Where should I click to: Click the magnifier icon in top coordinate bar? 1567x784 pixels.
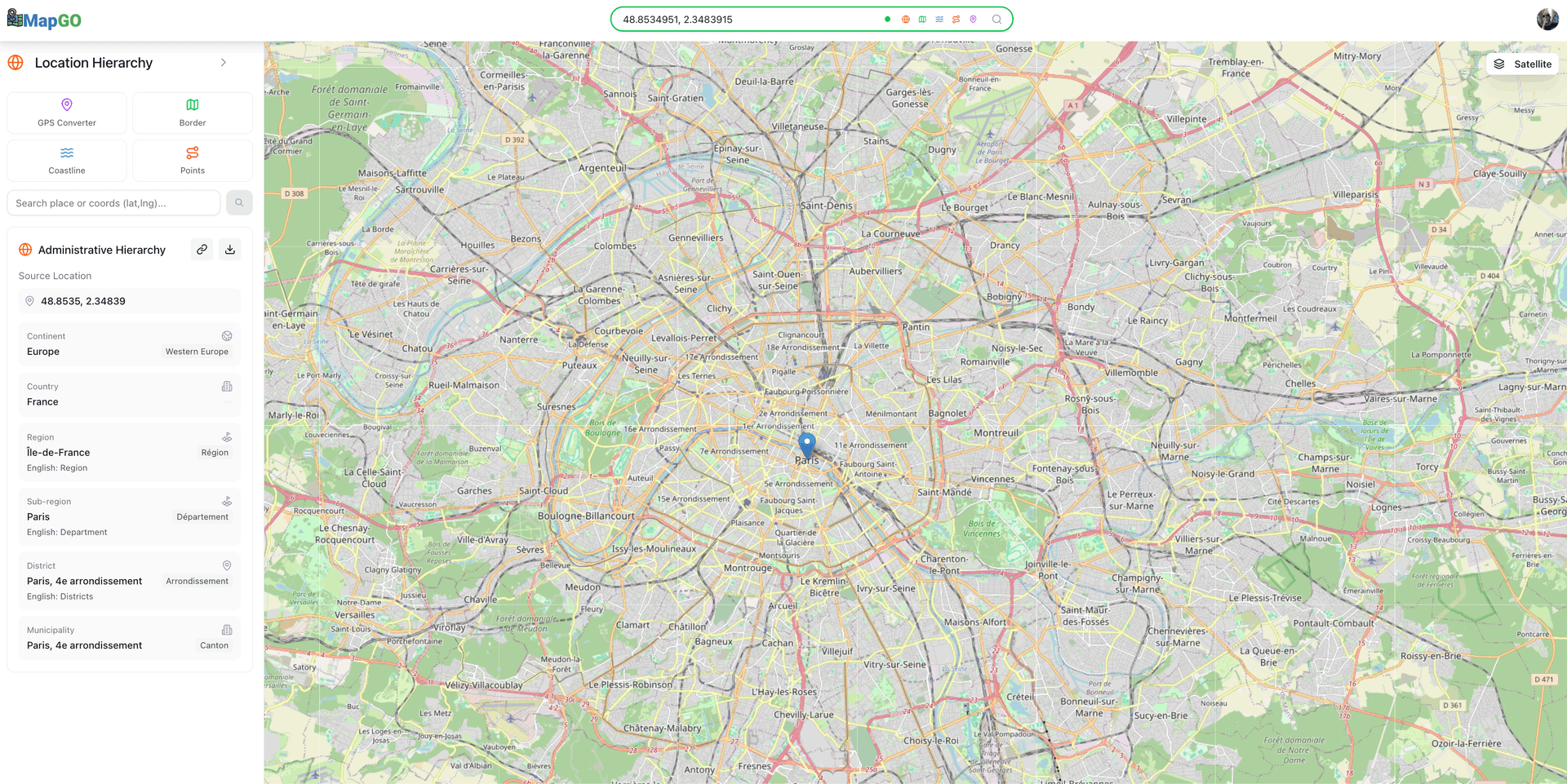click(997, 20)
